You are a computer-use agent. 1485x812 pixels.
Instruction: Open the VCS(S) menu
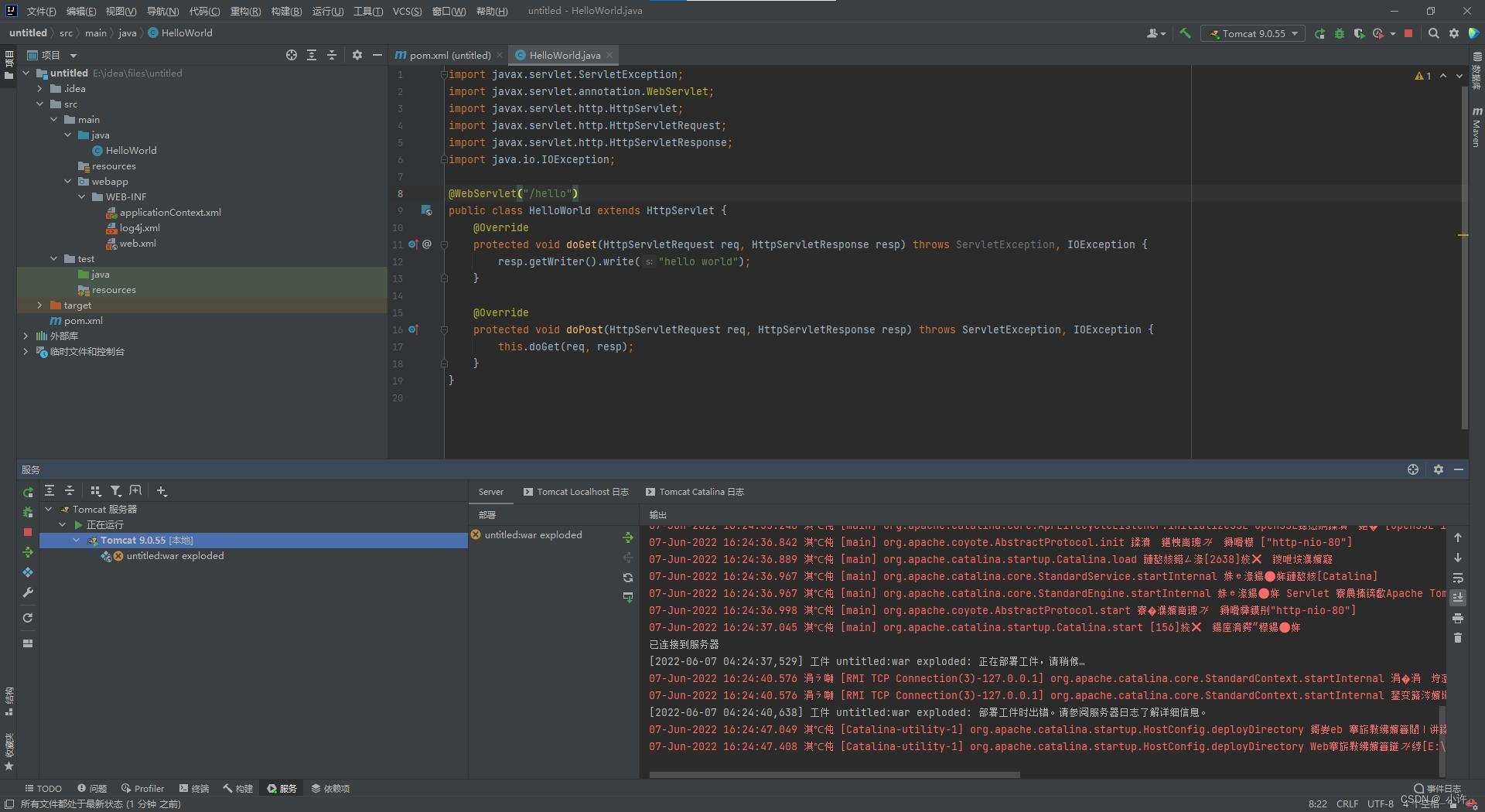tap(407, 11)
